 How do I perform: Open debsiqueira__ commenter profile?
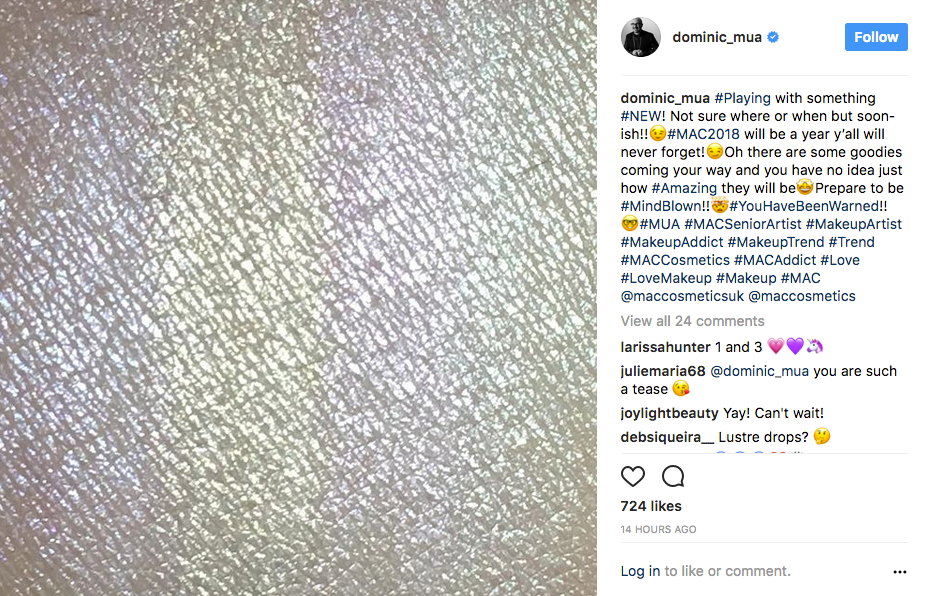coord(667,438)
